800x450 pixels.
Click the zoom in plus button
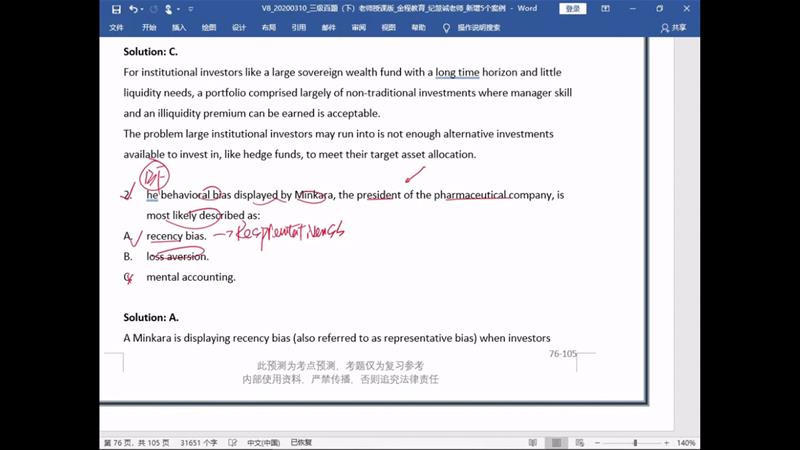(666, 443)
